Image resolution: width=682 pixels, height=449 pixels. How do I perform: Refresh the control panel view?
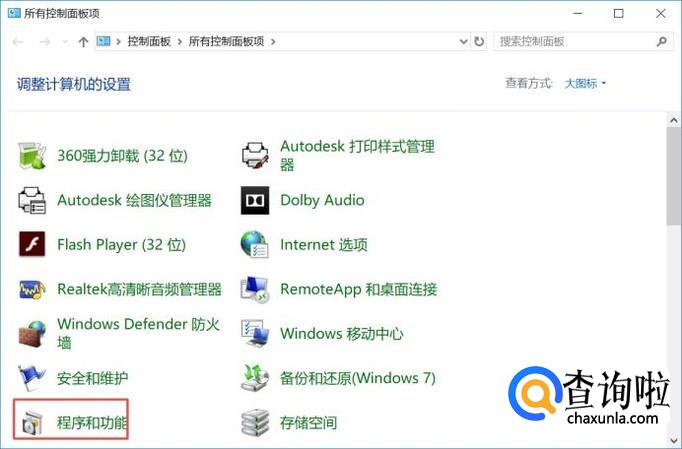(479, 41)
